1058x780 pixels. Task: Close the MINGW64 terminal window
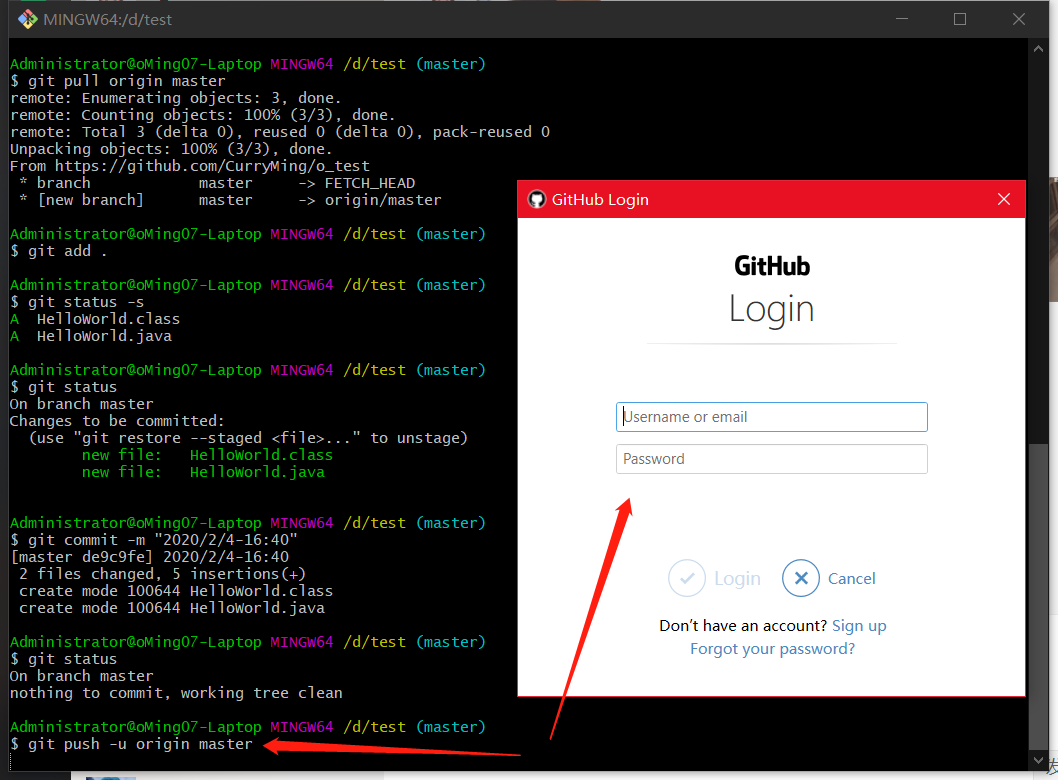1019,19
